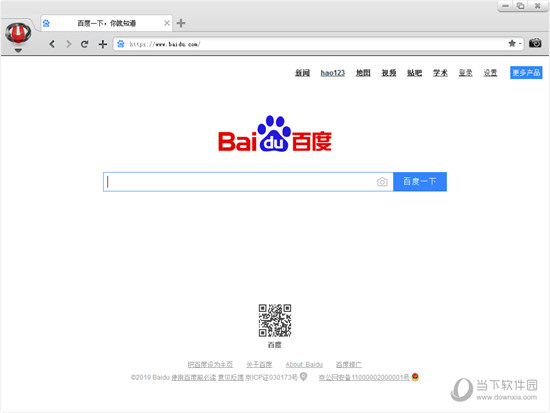Click the Baidu QR code image
Viewport: 550px width, 413px height.
[x=275, y=320]
